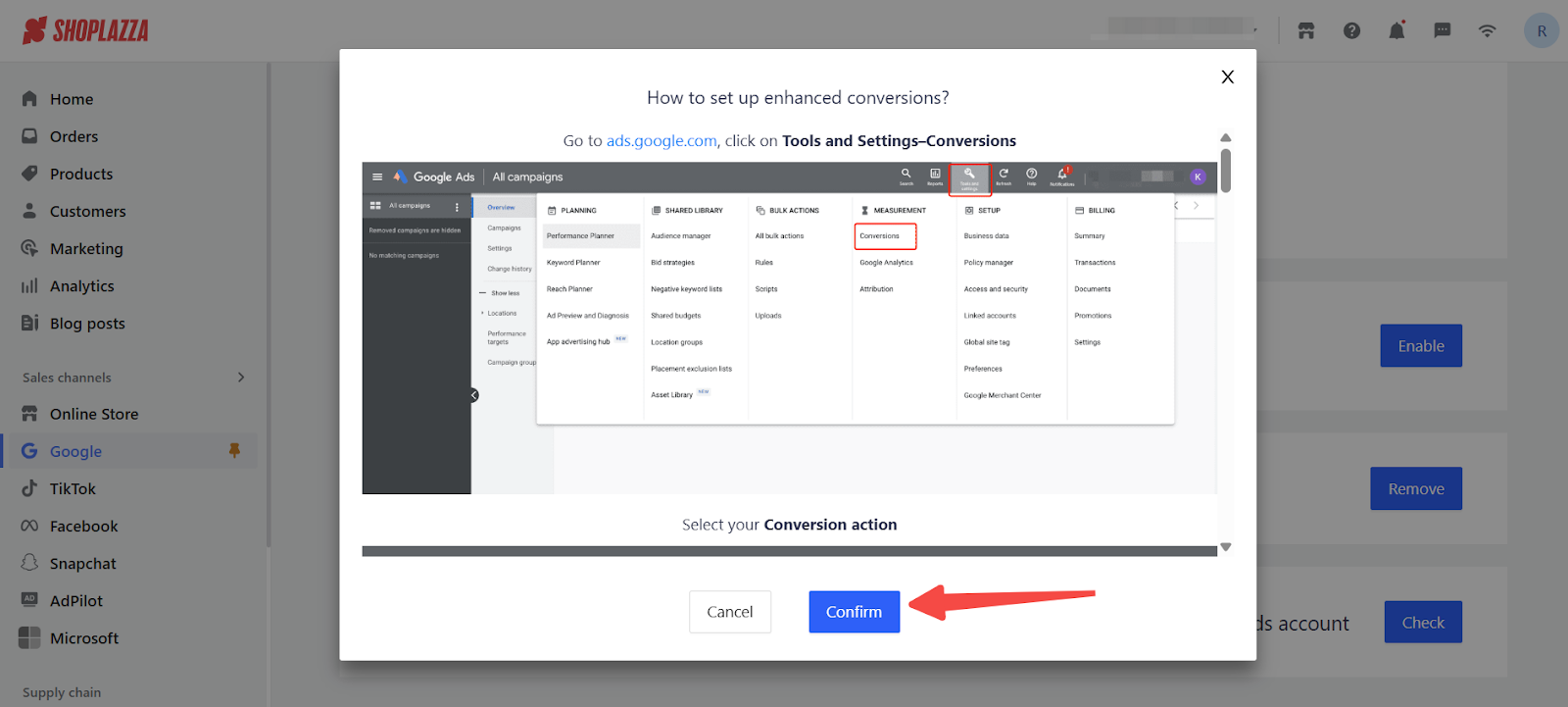This screenshot has height=707, width=1568.
Task: Click the Remove button behind dialog
Action: (1416, 488)
